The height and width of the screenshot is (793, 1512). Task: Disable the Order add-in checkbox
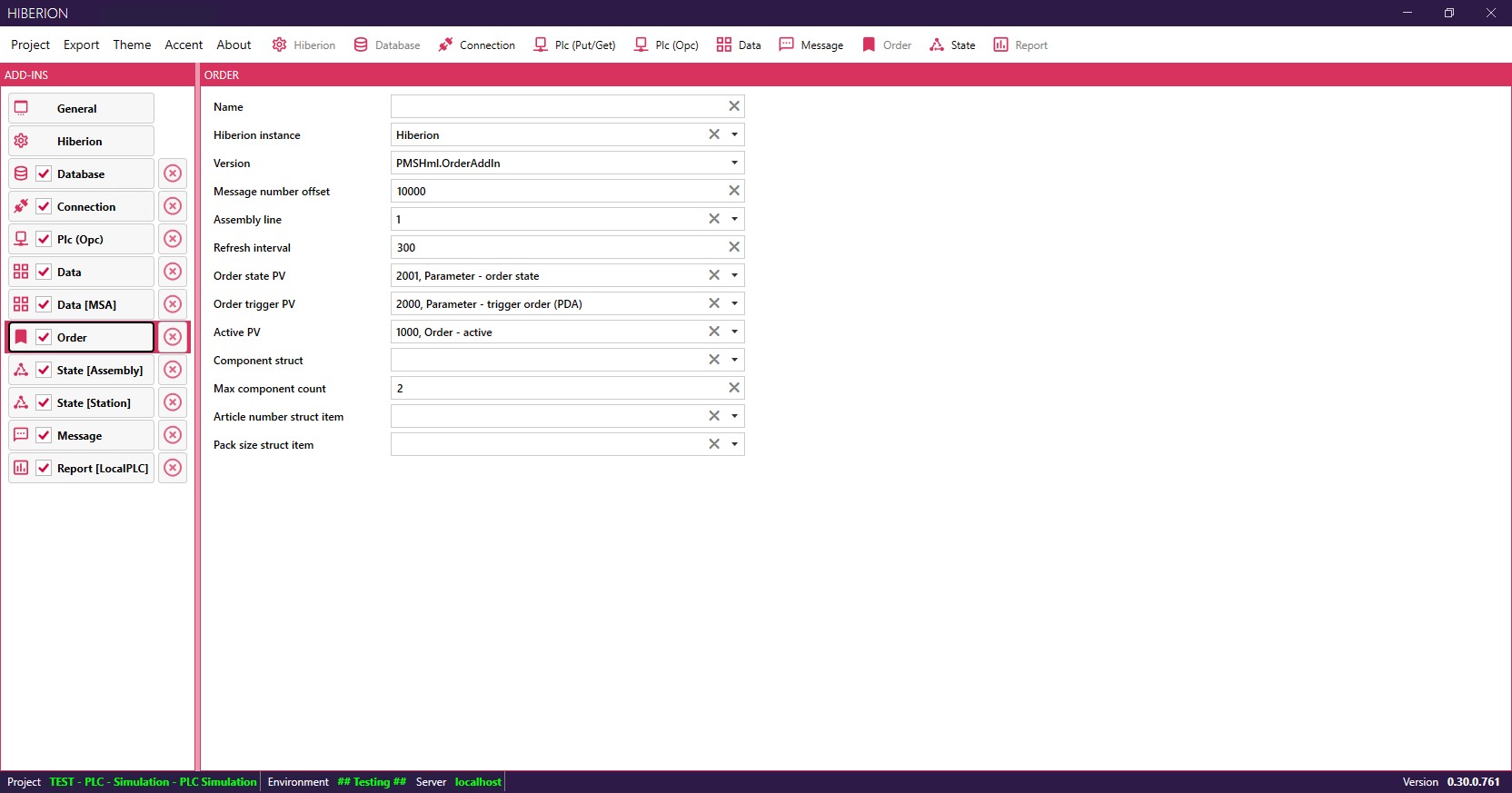(x=44, y=337)
